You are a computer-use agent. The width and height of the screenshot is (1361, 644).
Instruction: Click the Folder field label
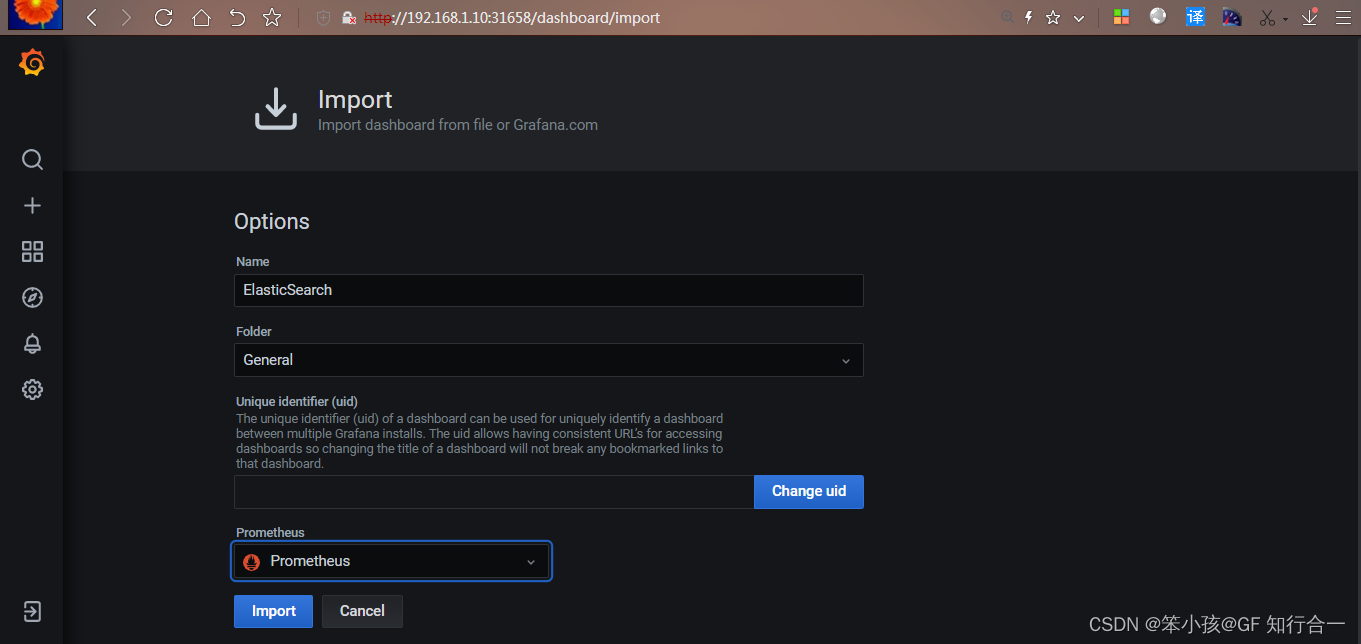(254, 331)
